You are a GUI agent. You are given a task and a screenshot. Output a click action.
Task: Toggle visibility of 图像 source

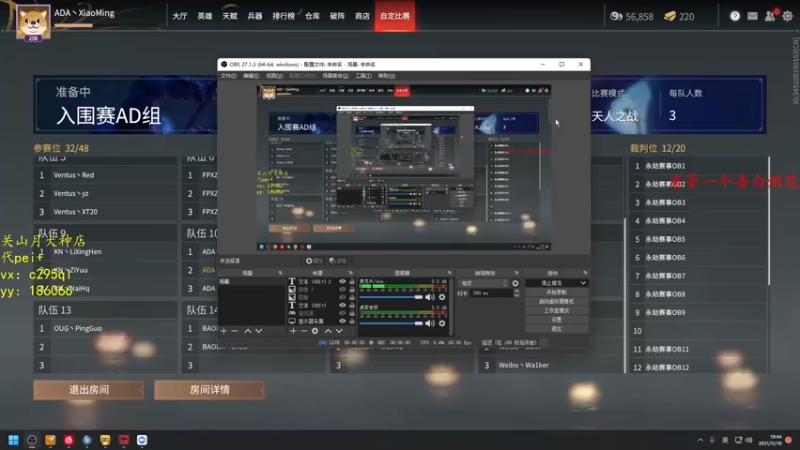pos(342,297)
